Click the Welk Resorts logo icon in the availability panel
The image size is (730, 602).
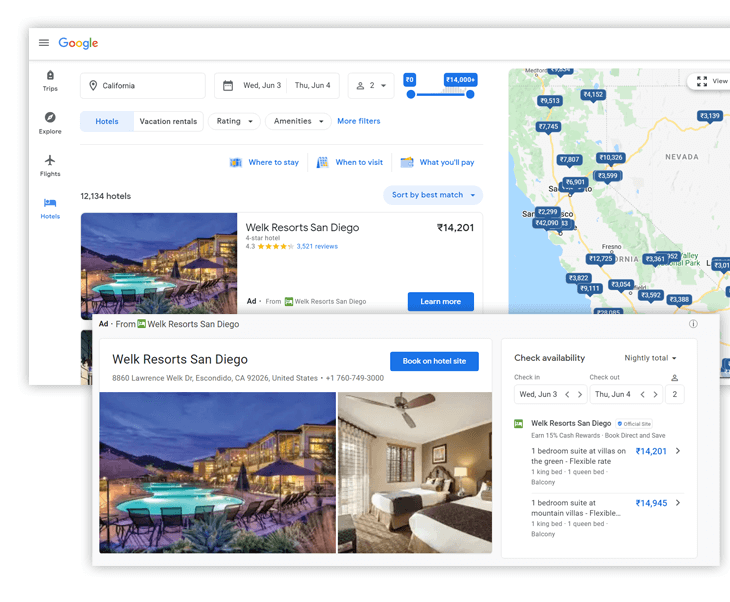[518, 424]
